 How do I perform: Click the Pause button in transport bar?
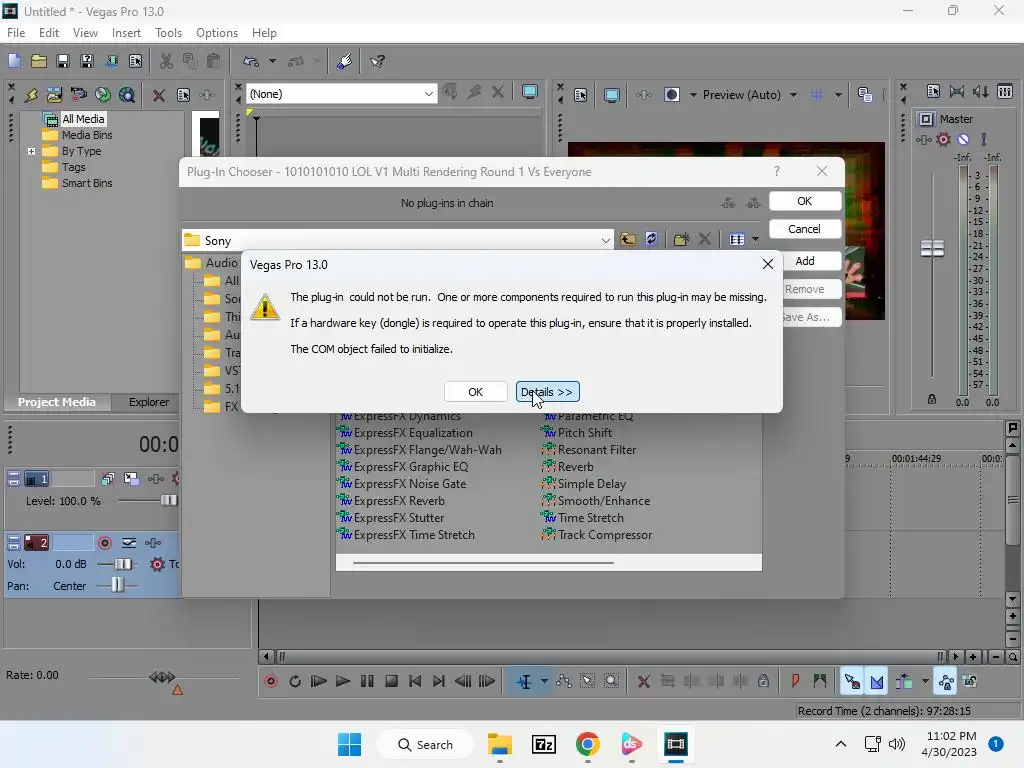pos(367,682)
